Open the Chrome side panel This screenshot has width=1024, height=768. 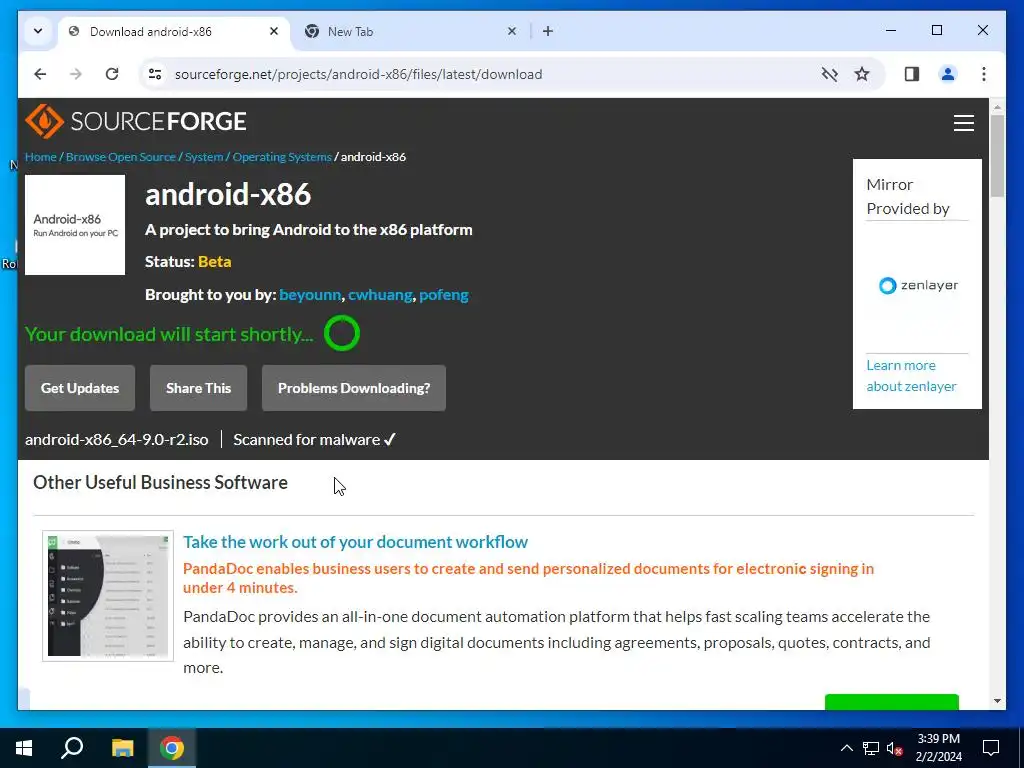point(912,74)
